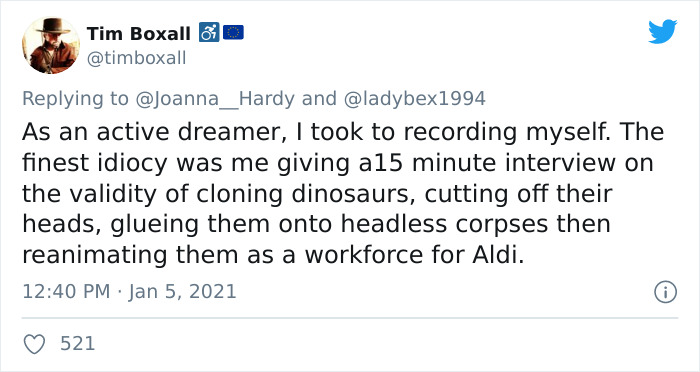Click the Twitter bird logo
The width and height of the screenshot is (700, 372).
(x=662, y=31)
